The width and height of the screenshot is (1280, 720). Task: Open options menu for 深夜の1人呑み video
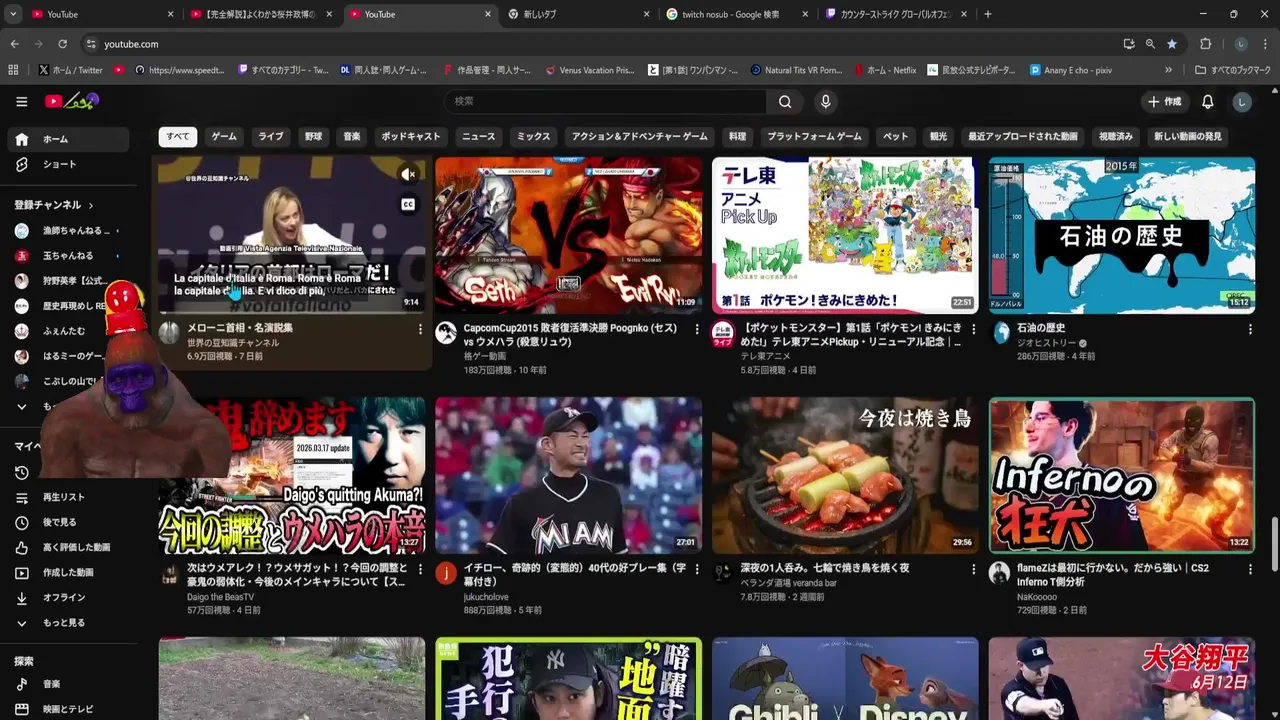click(x=974, y=569)
